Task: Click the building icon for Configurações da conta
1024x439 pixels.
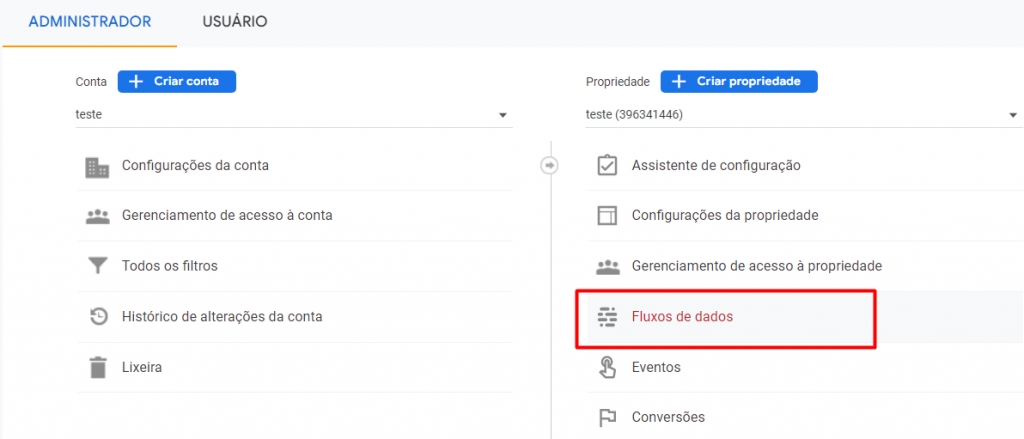Action: click(97, 166)
